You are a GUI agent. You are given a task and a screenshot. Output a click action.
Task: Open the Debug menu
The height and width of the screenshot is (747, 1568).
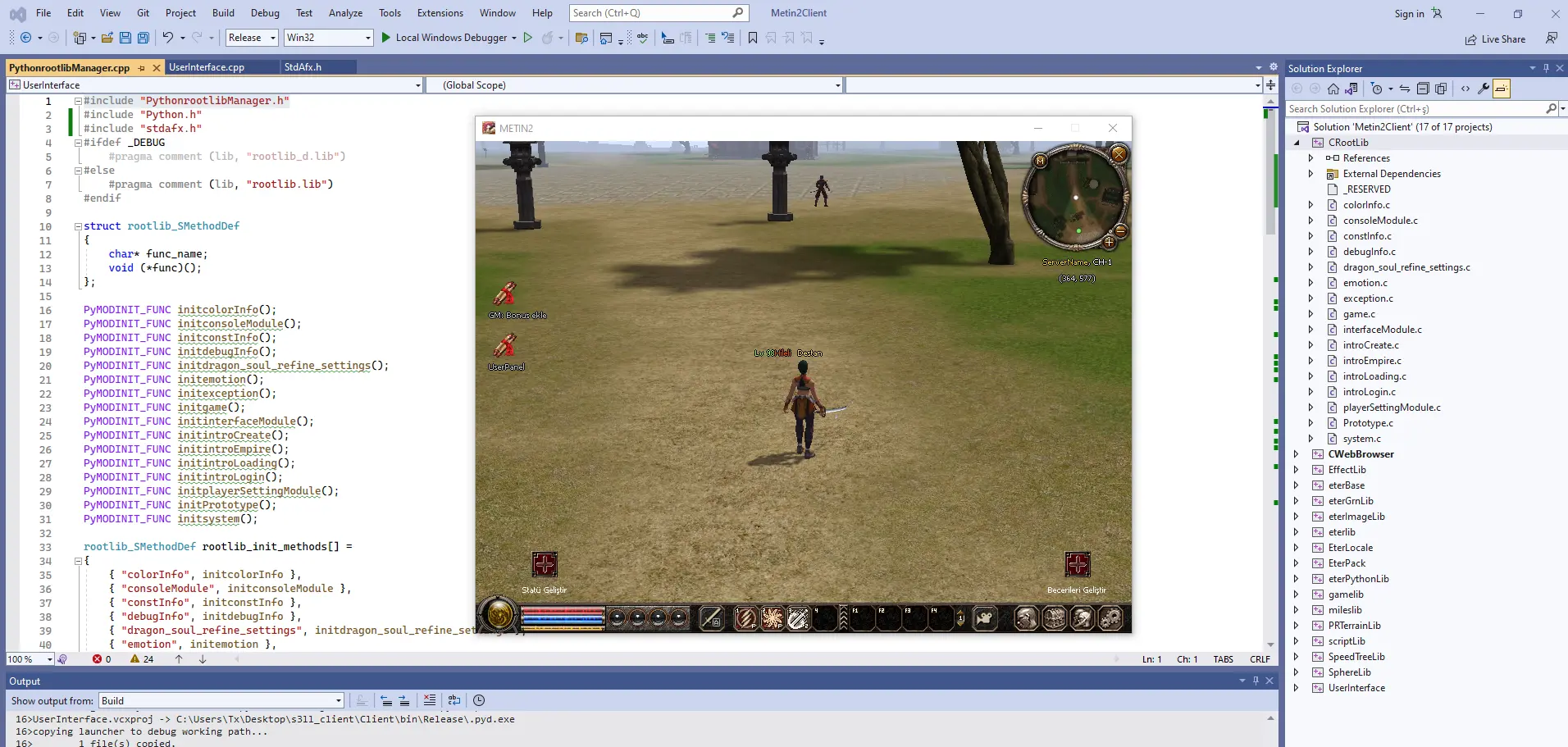click(x=265, y=13)
